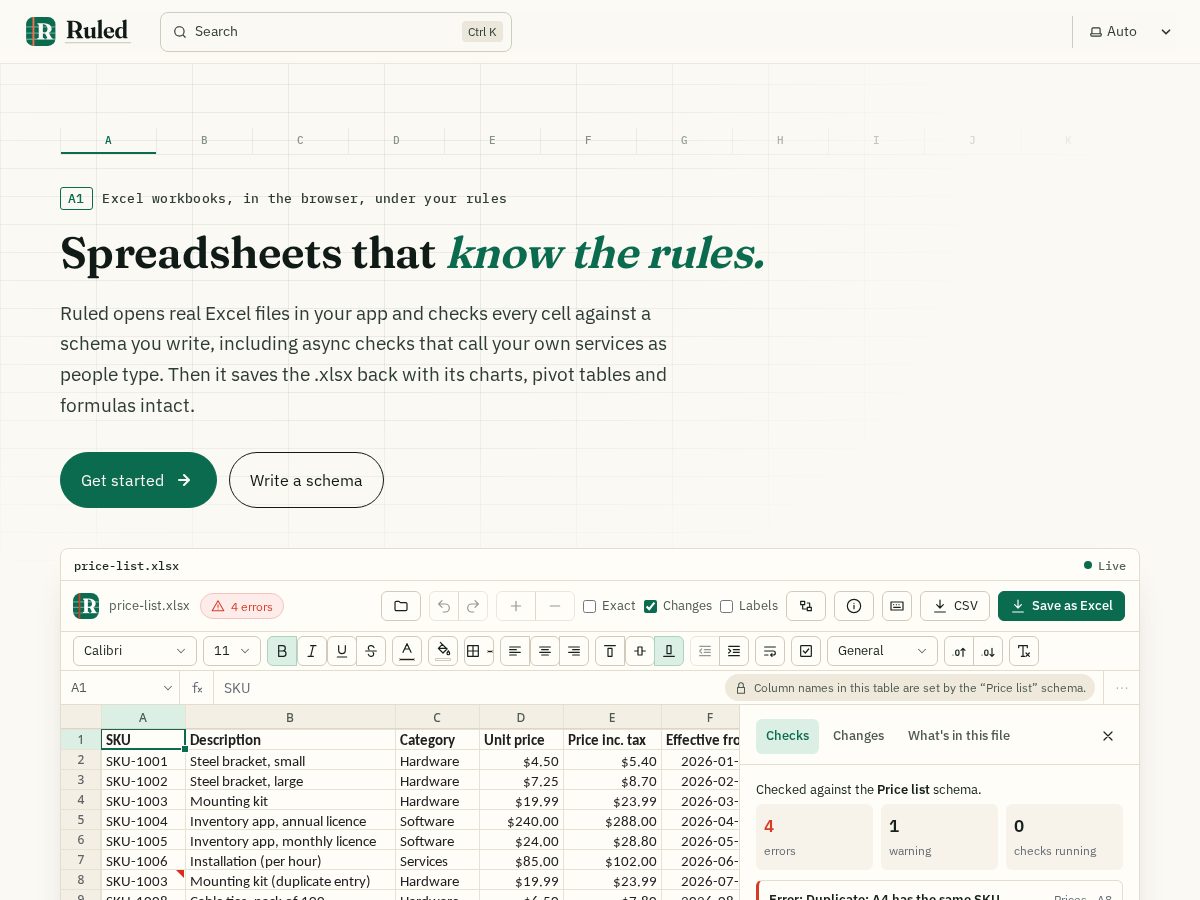Select column tab C in hero grid

click(x=300, y=140)
